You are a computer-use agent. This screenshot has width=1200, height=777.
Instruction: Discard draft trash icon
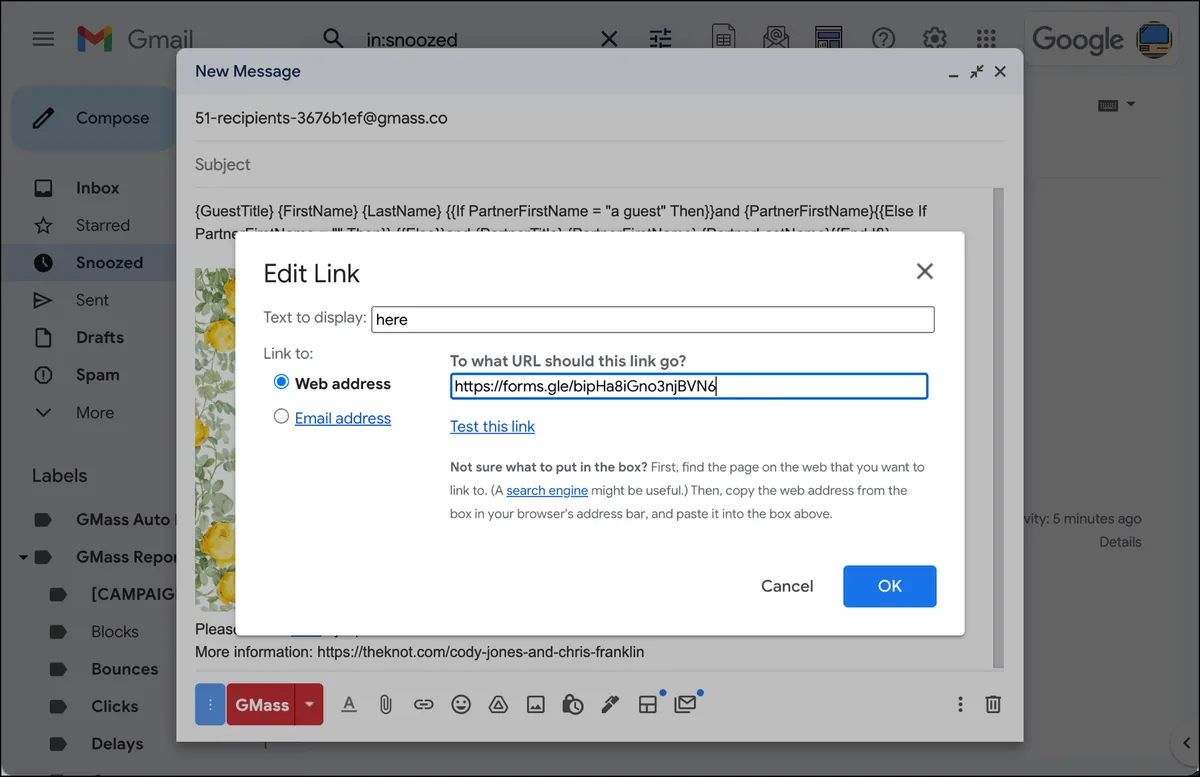click(x=993, y=705)
